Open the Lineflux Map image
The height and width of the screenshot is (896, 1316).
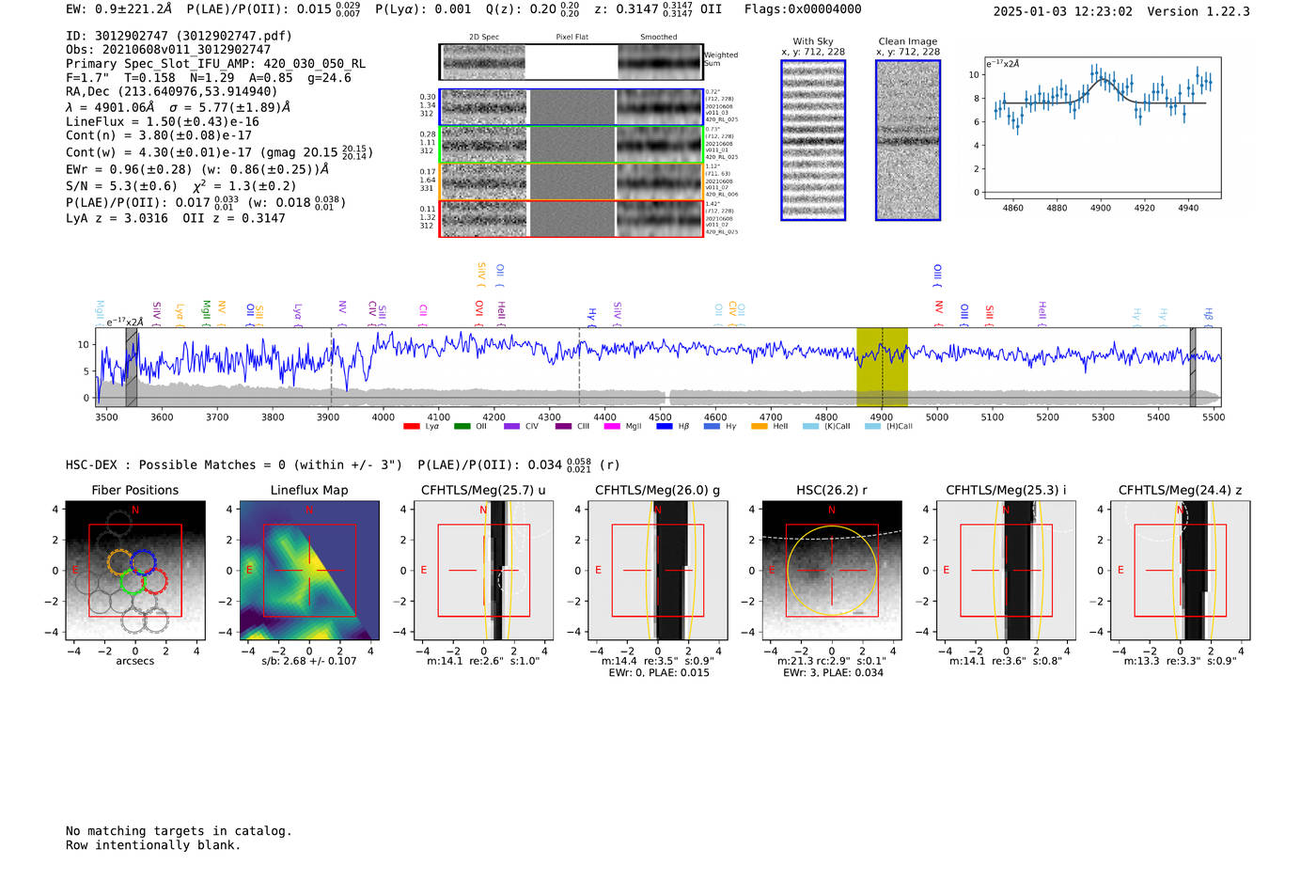pos(309,571)
